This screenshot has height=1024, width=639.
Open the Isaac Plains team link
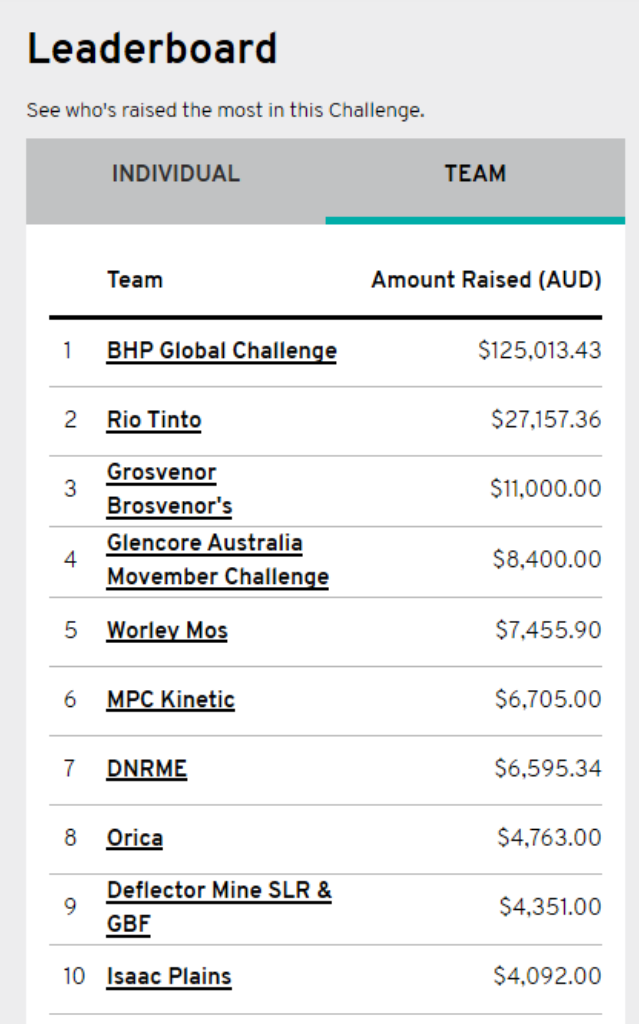[169, 976]
